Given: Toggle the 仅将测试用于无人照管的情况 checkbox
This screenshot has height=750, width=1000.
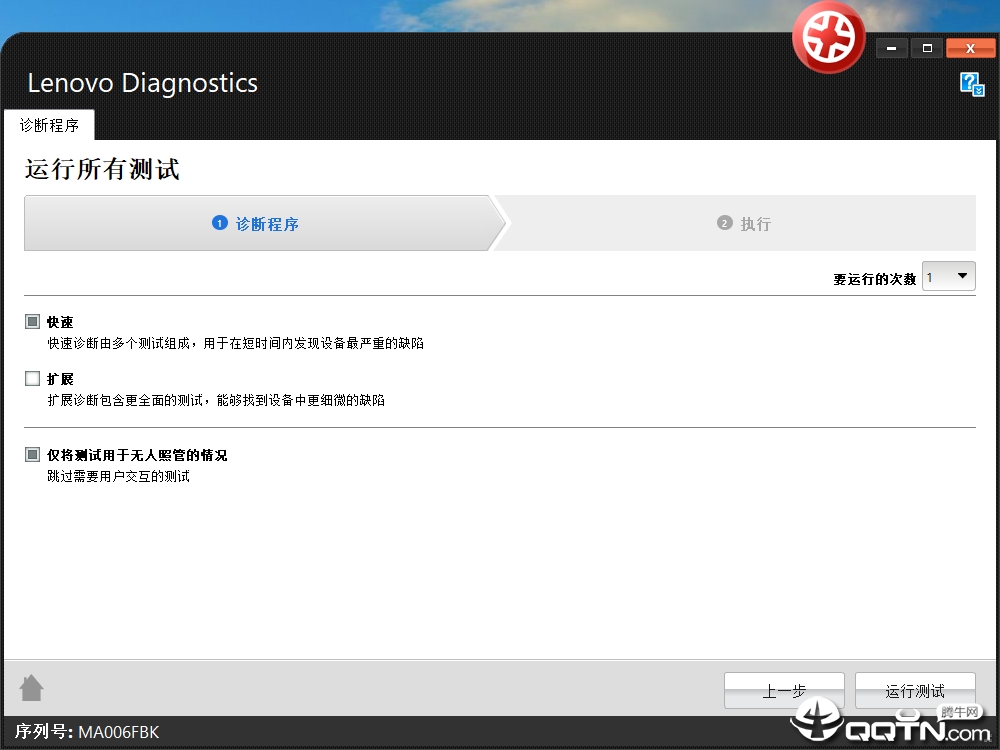Looking at the screenshot, I should click(33, 455).
